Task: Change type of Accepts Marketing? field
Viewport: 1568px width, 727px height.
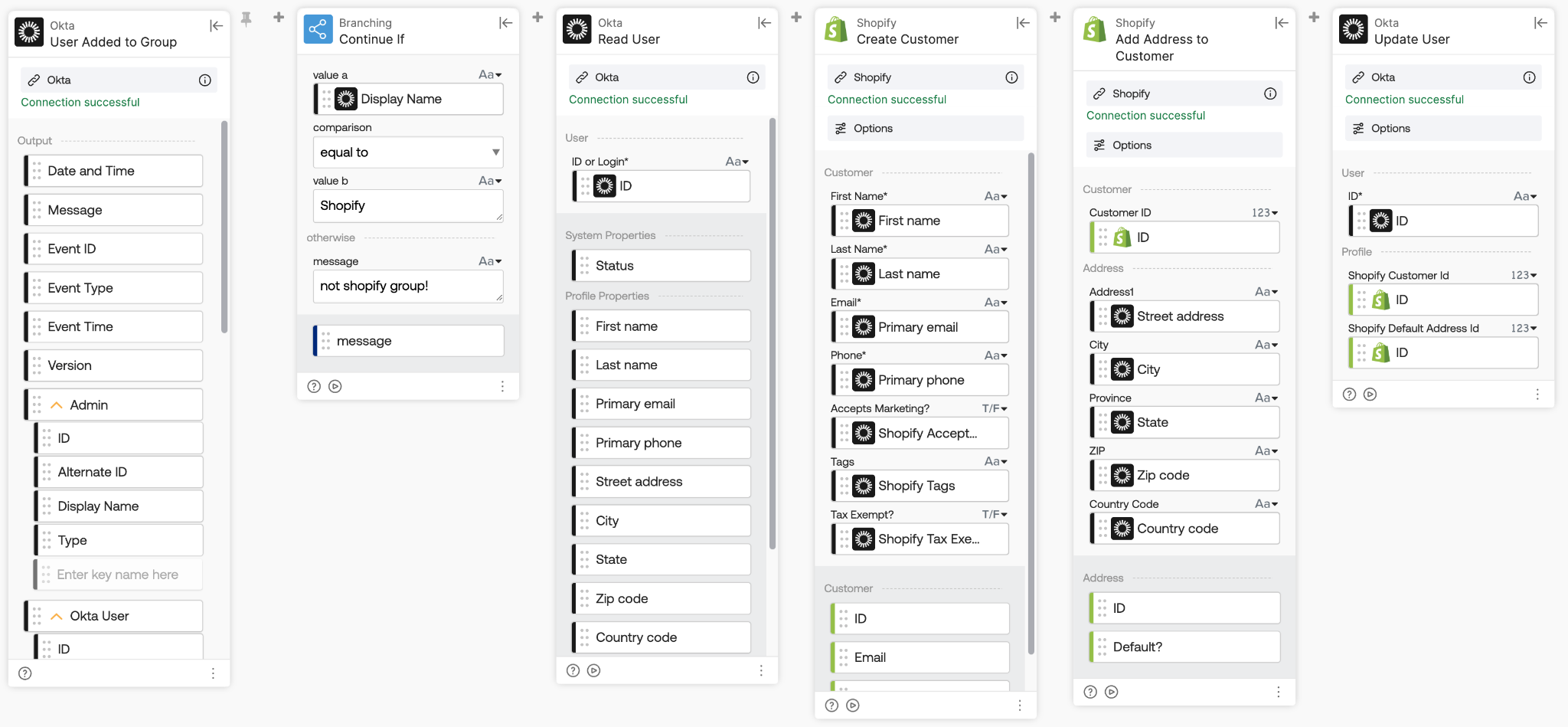Action: [x=995, y=408]
